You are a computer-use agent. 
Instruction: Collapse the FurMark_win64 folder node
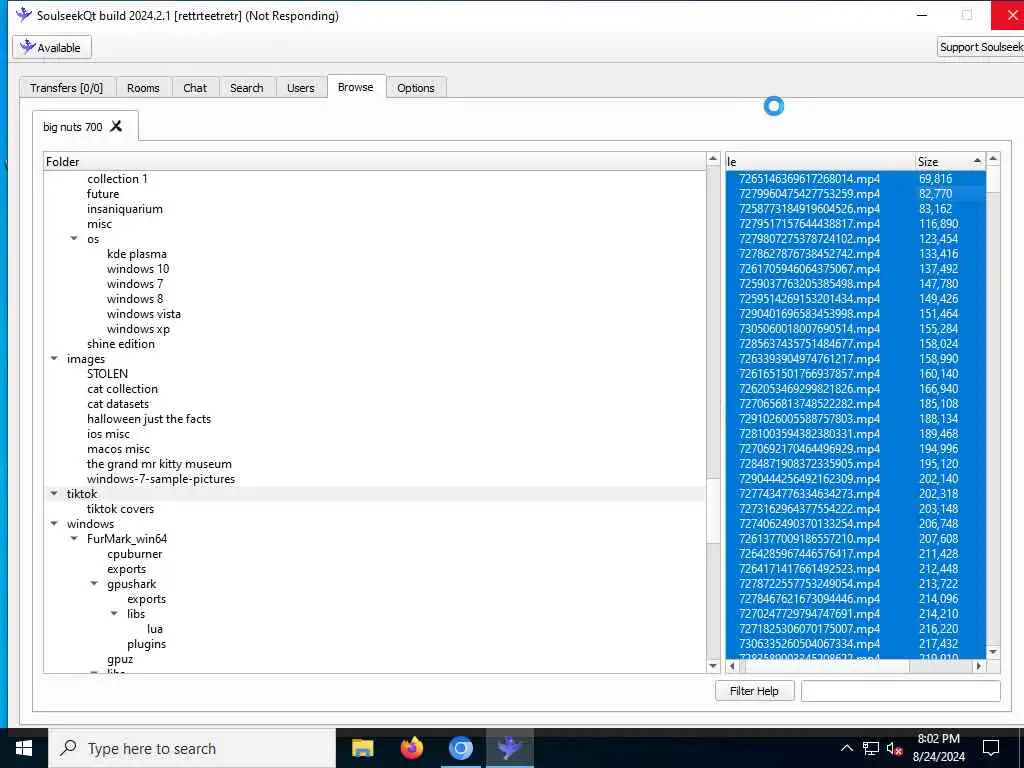[x=74, y=539]
